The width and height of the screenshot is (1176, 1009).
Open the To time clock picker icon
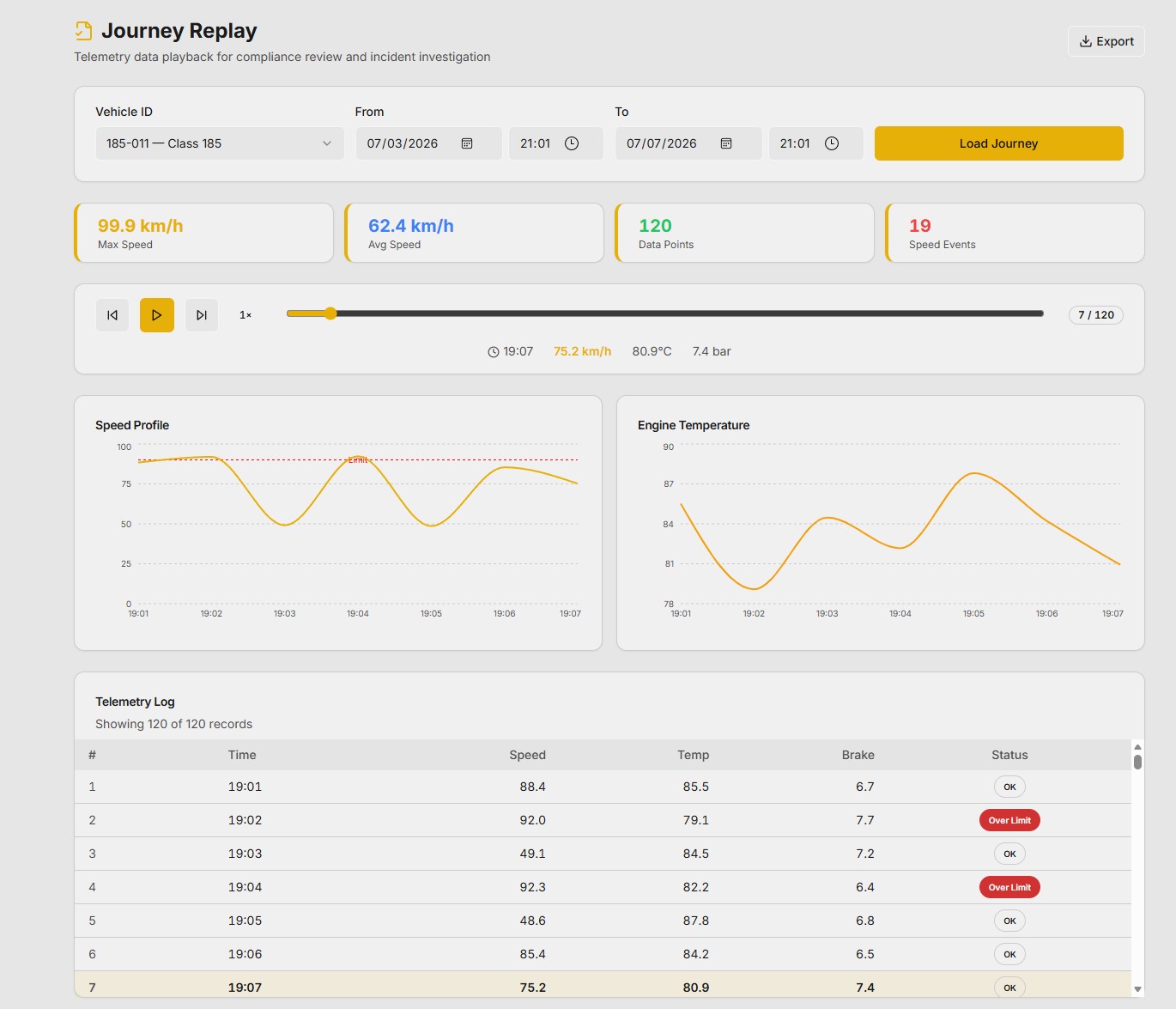point(832,143)
